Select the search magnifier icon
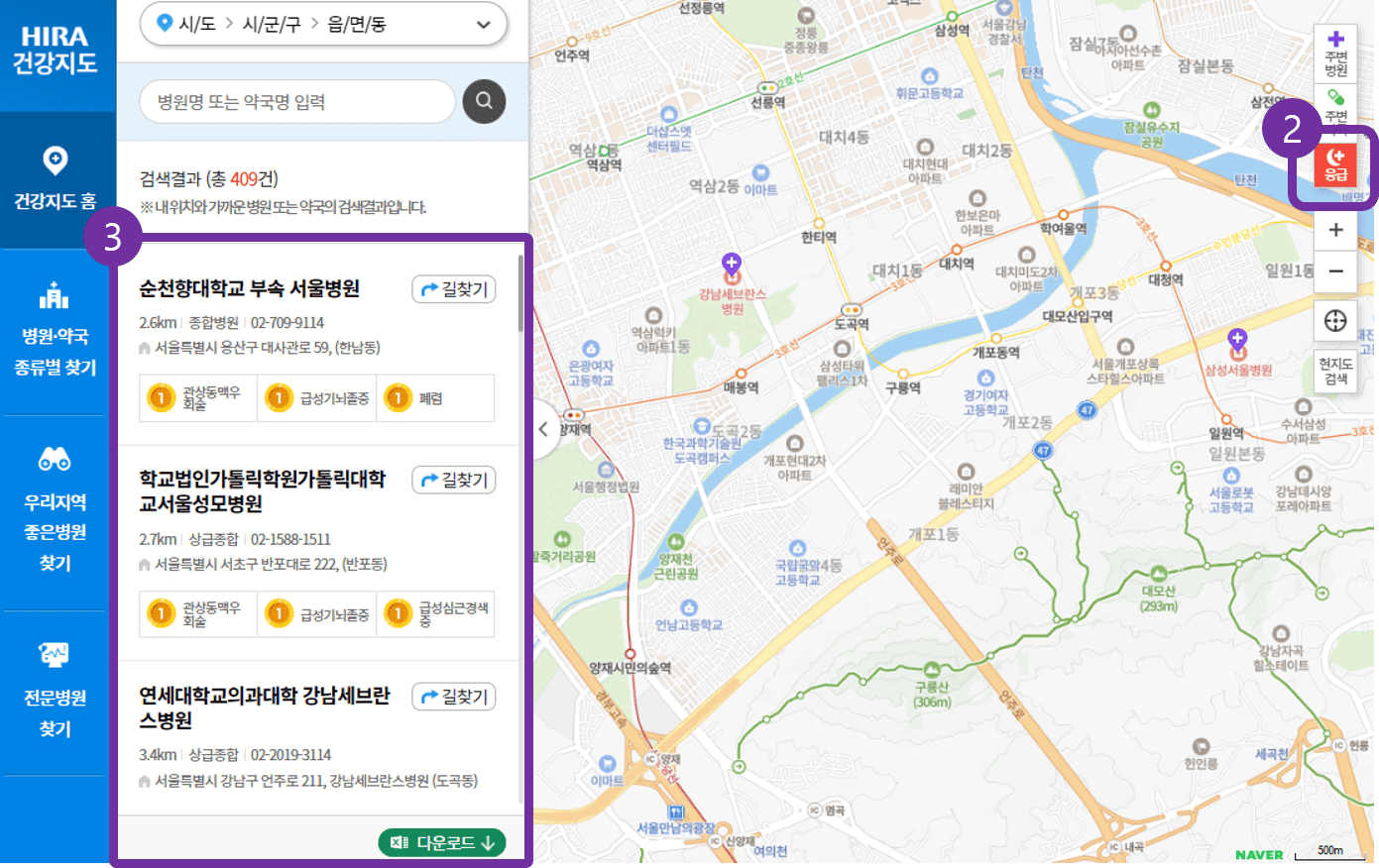 point(484,100)
